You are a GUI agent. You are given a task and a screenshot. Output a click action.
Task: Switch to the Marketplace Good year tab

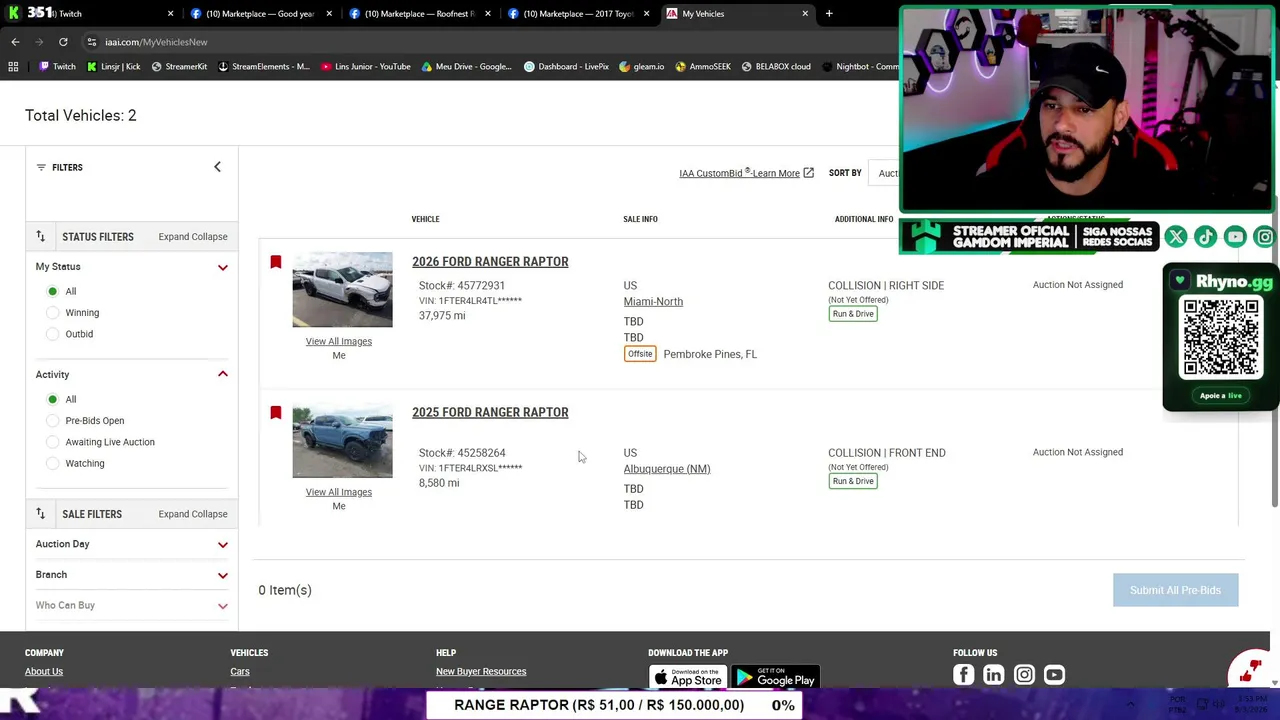tap(260, 14)
